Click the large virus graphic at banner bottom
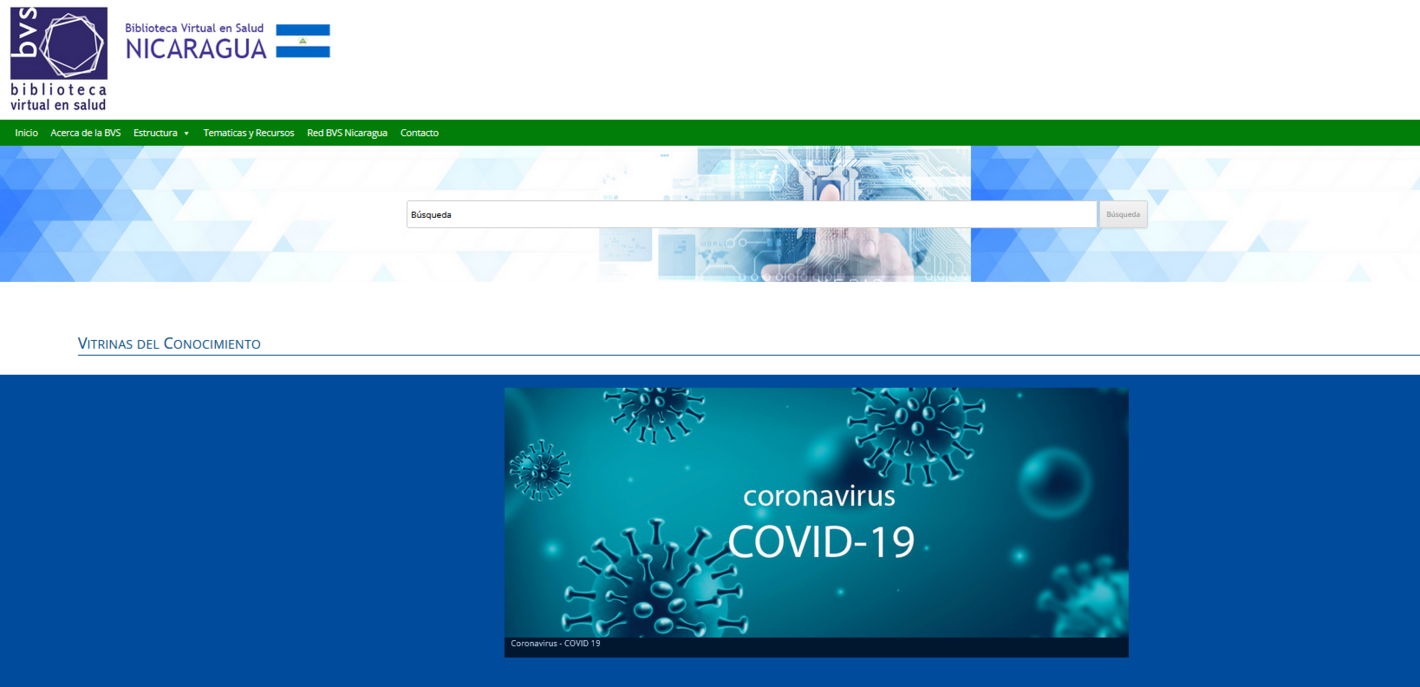The height and width of the screenshot is (687, 1420). coord(655,580)
